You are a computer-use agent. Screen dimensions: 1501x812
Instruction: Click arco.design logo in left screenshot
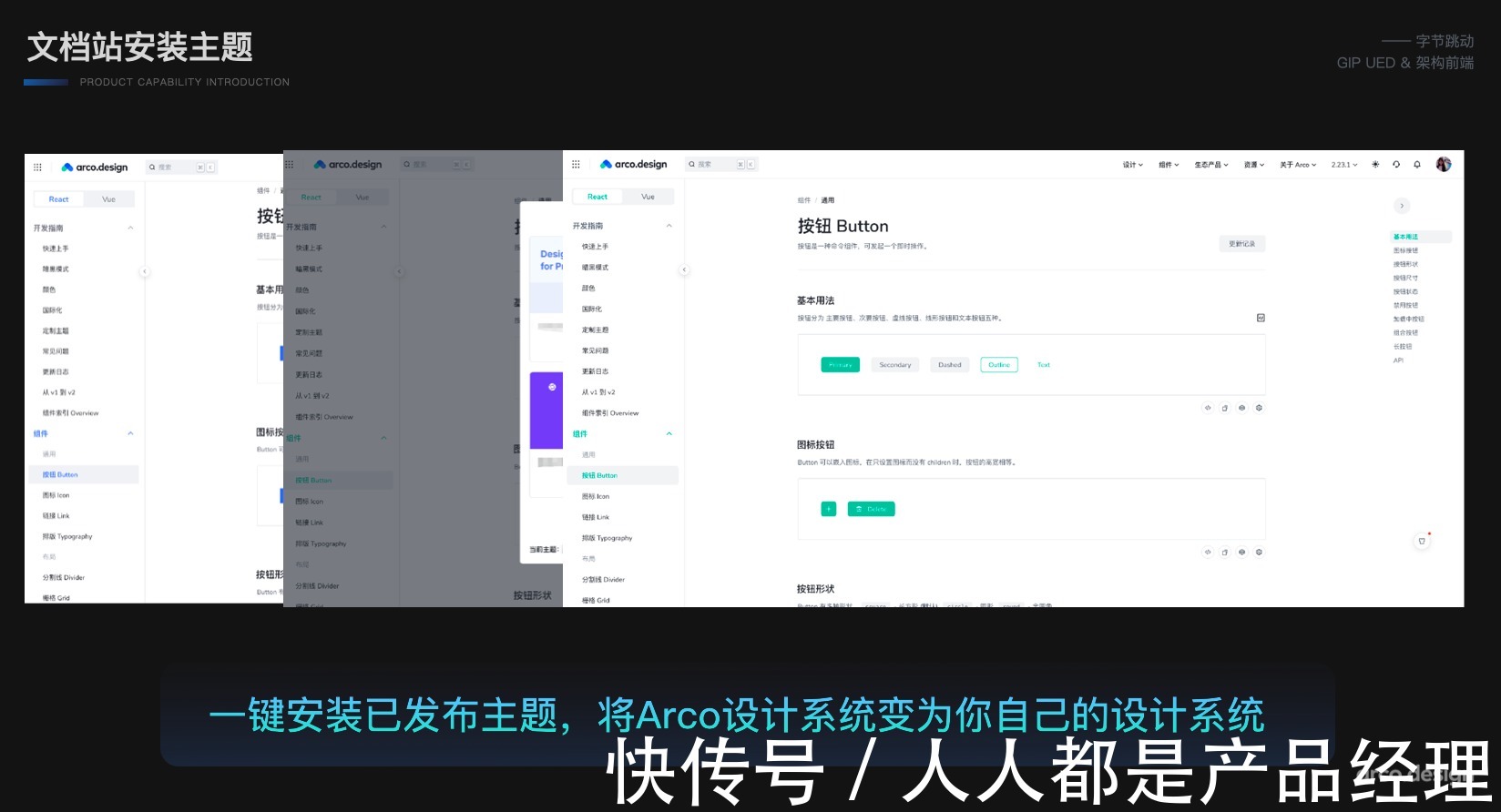point(95,167)
